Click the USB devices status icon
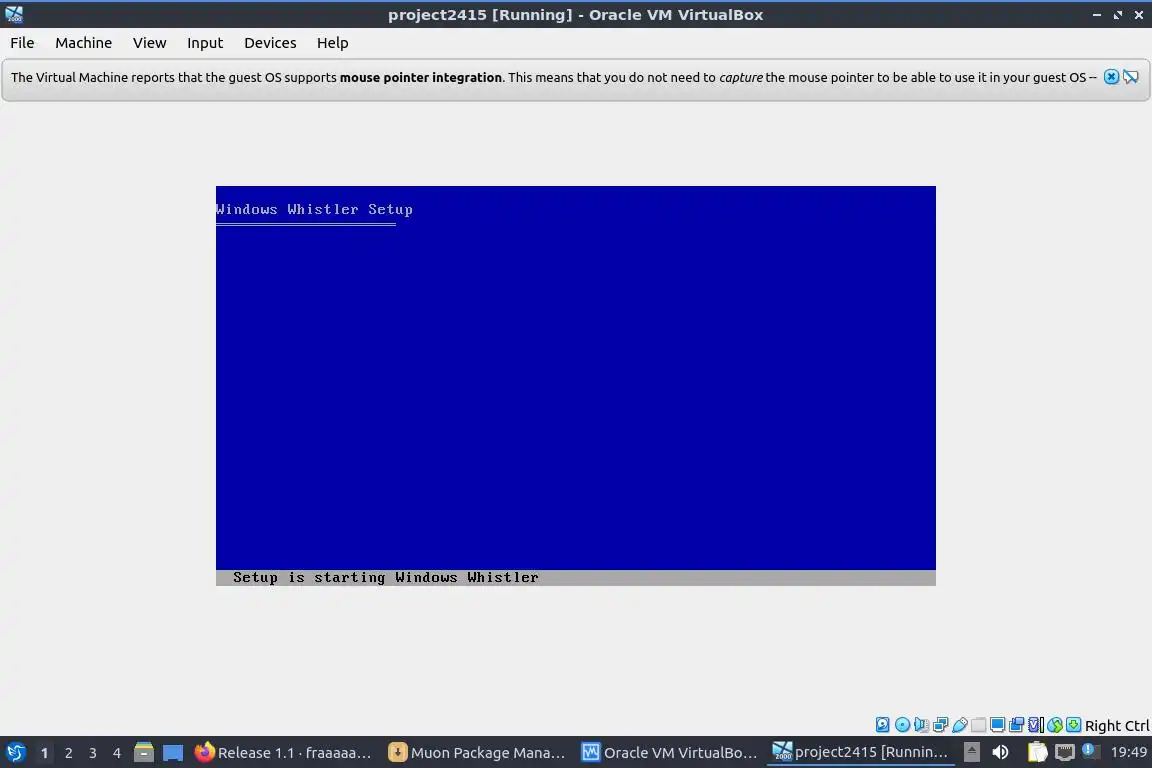The width and height of the screenshot is (1152, 768). [x=960, y=725]
